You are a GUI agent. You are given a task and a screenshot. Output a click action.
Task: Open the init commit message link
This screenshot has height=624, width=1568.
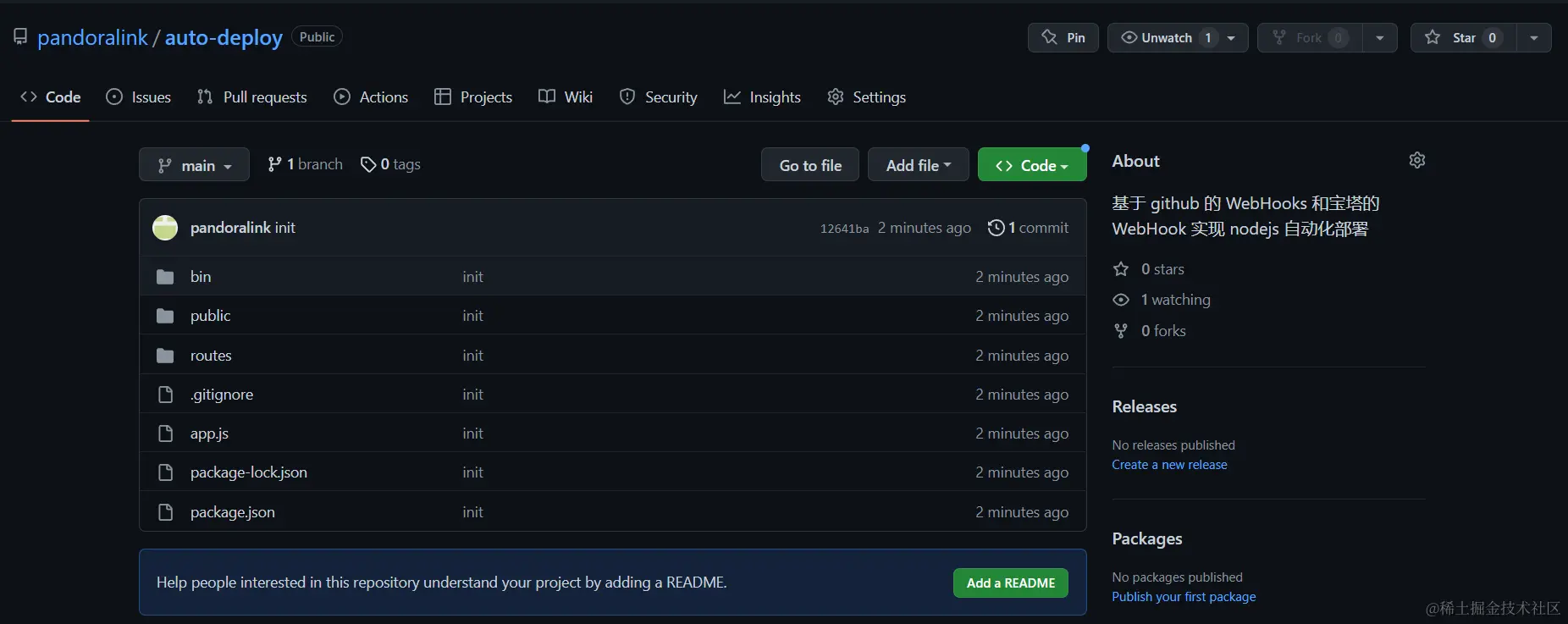point(285,228)
